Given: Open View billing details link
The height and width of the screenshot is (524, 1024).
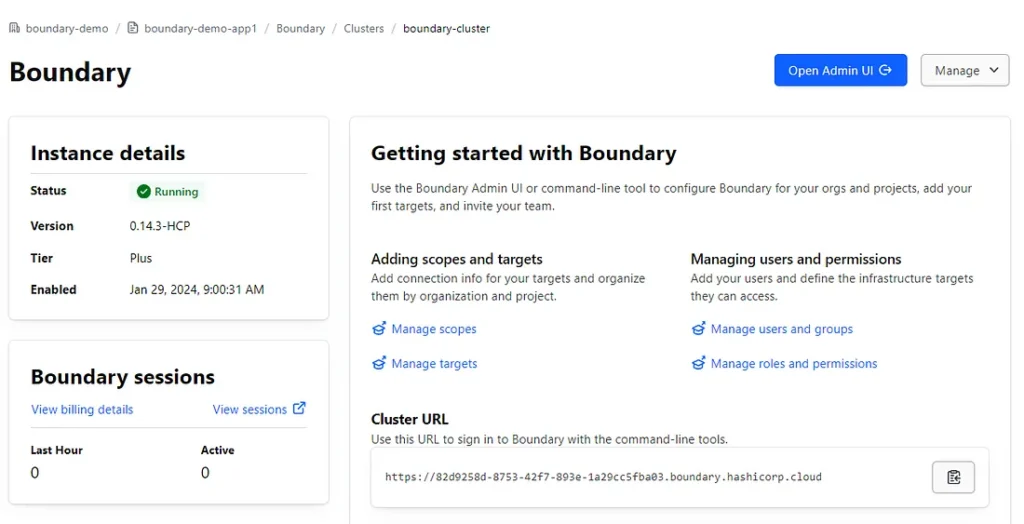Looking at the screenshot, I should point(82,409).
